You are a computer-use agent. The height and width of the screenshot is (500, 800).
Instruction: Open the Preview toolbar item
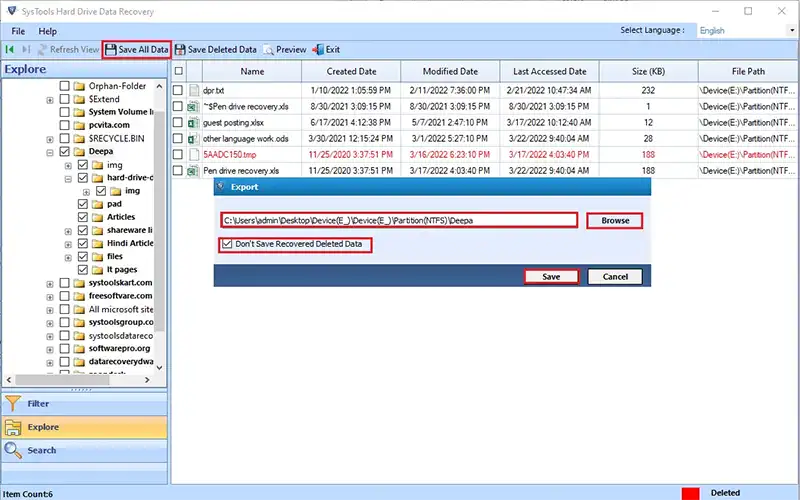(x=285, y=49)
